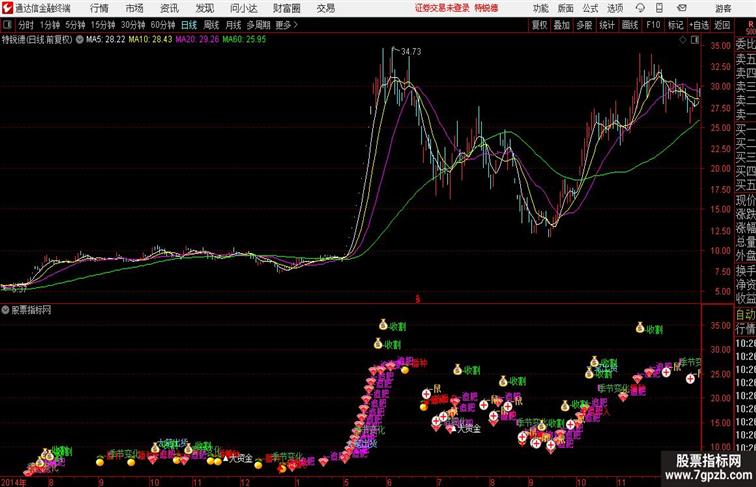Click the 34.73 high price label
Screen dimensions: 756x487
click(x=411, y=52)
